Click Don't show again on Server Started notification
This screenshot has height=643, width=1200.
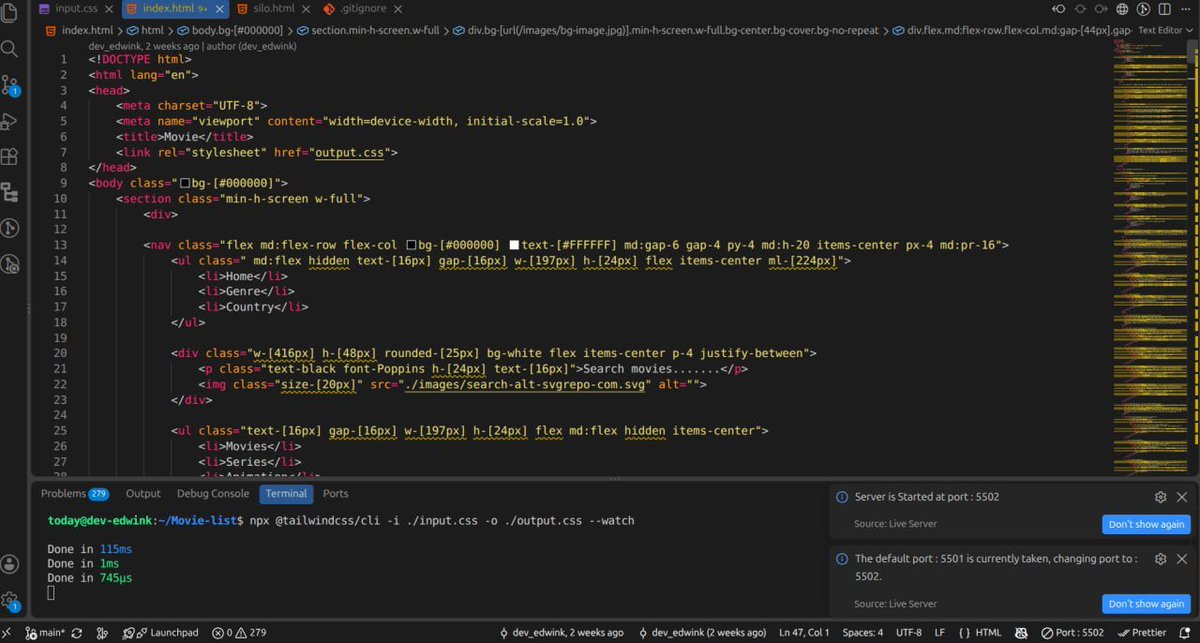pyautogui.click(x=1146, y=524)
